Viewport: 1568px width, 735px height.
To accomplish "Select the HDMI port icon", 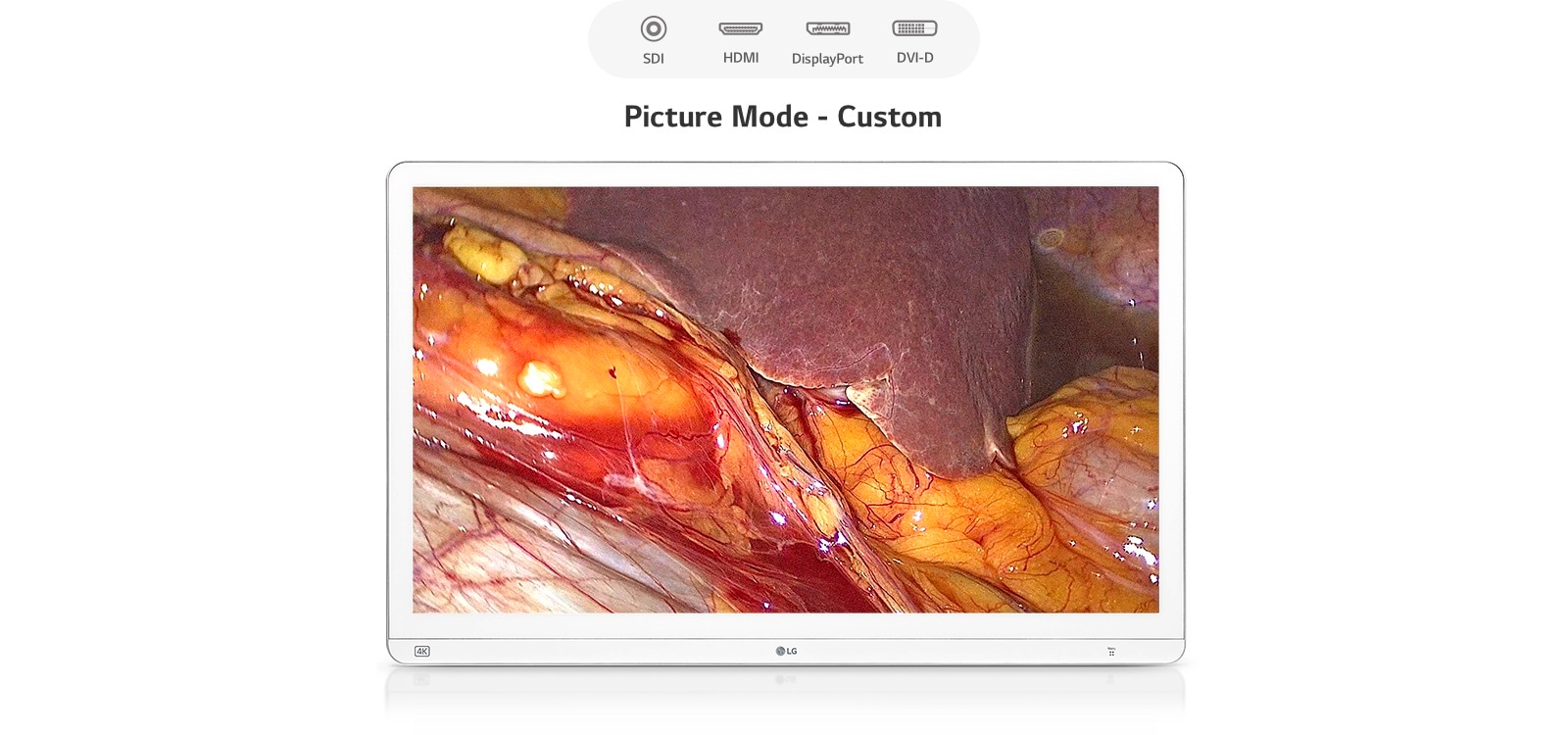I will click(740, 28).
